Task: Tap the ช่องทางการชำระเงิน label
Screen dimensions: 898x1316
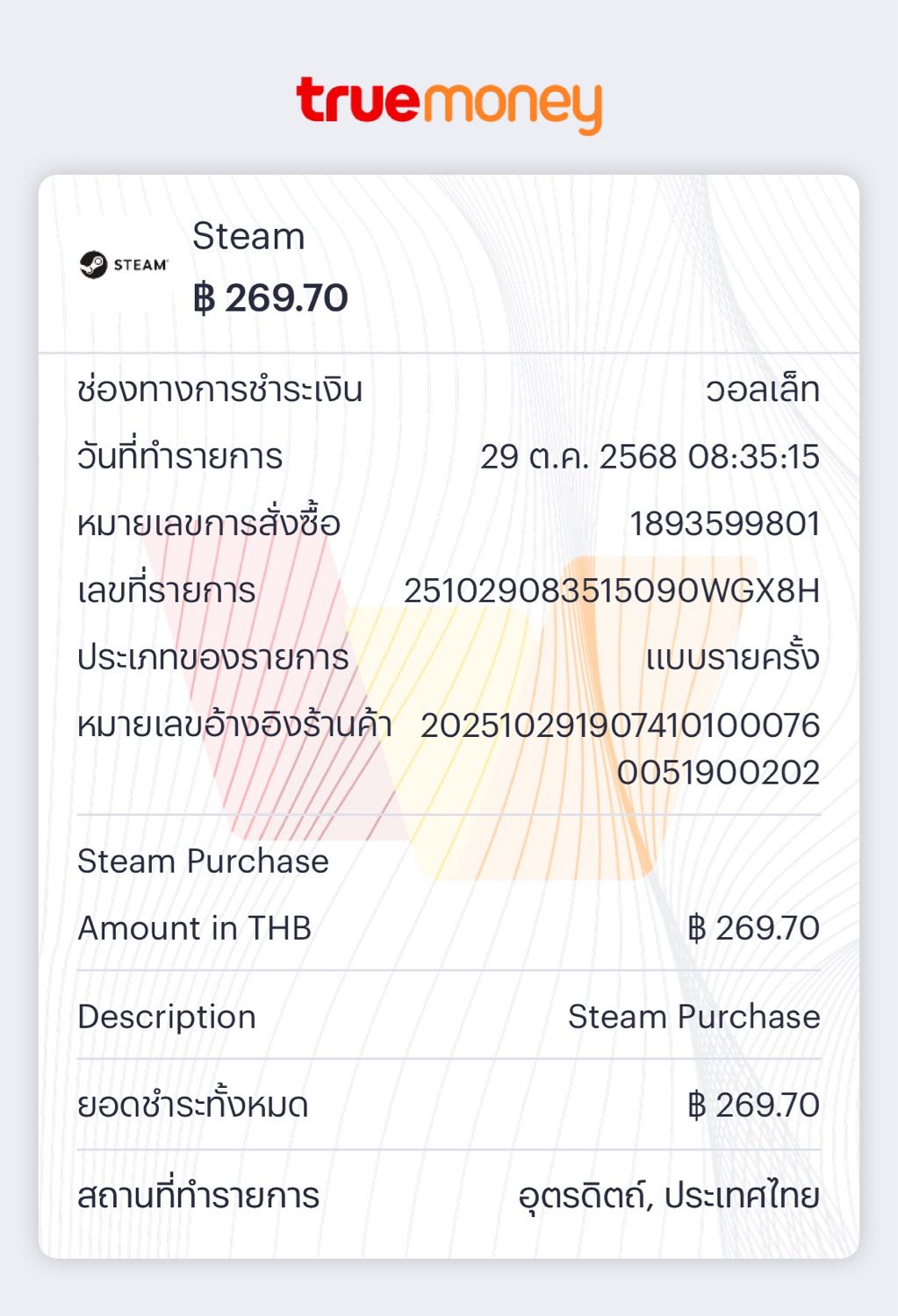Action: (219, 390)
